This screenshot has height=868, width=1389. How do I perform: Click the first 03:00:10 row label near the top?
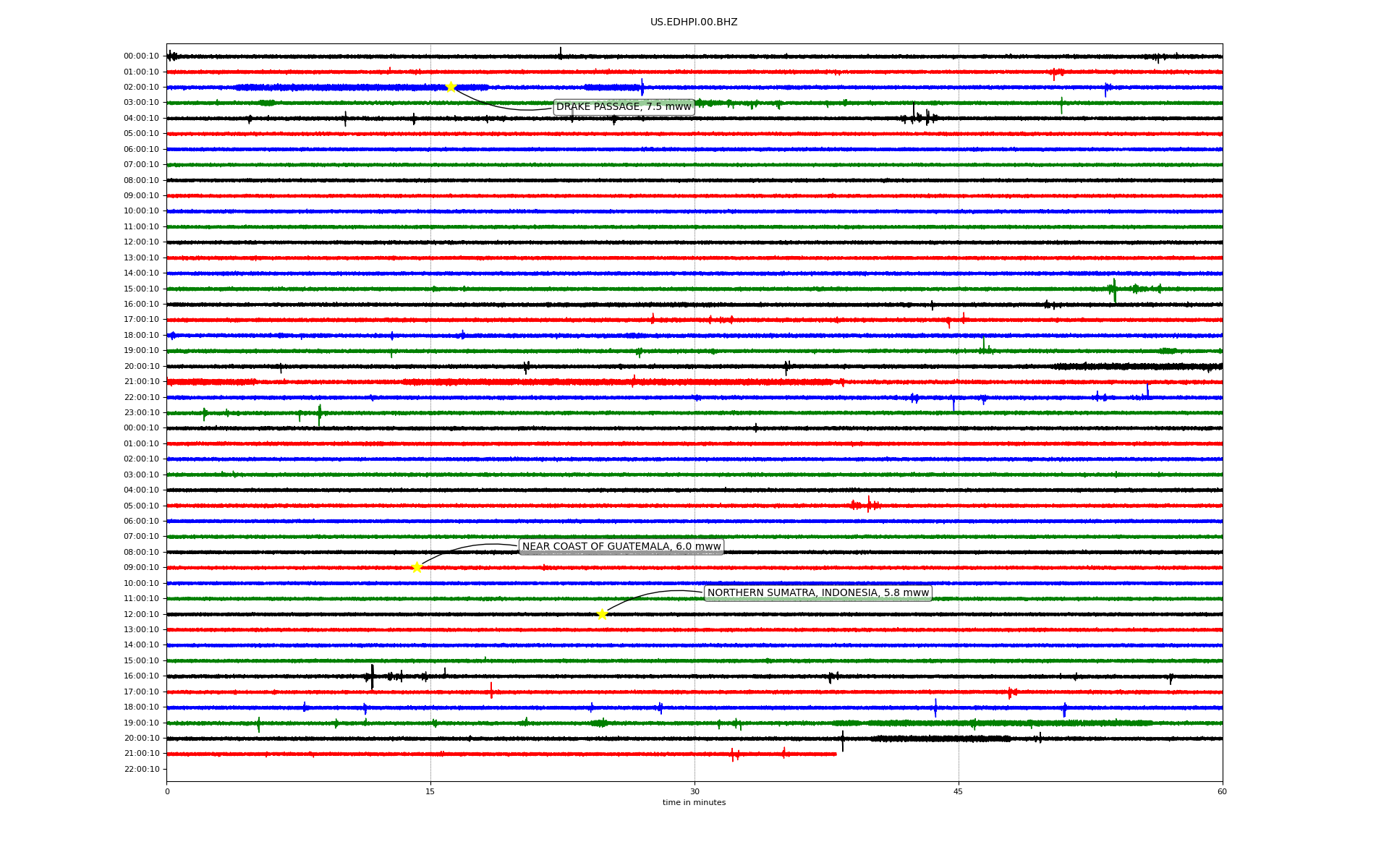pyautogui.click(x=141, y=103)
